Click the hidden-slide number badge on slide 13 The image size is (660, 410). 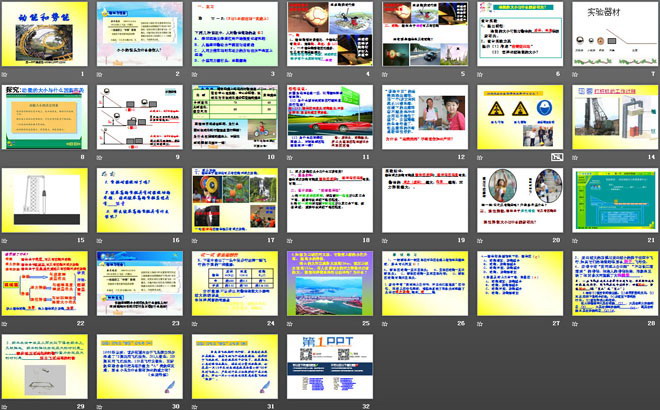[x=557, y=157]
